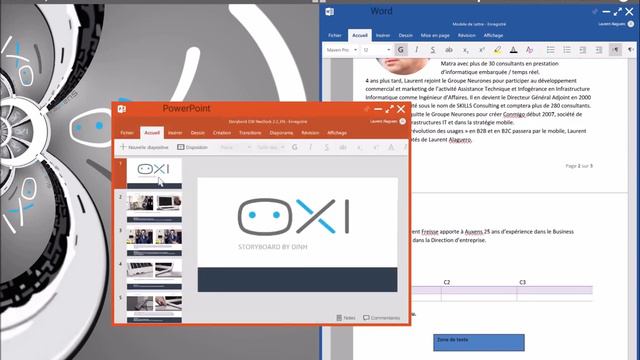Open the Fichier tab in PowerPoint
The height and width of the screenshot is (360, 640).
click(x=127, y=133)
